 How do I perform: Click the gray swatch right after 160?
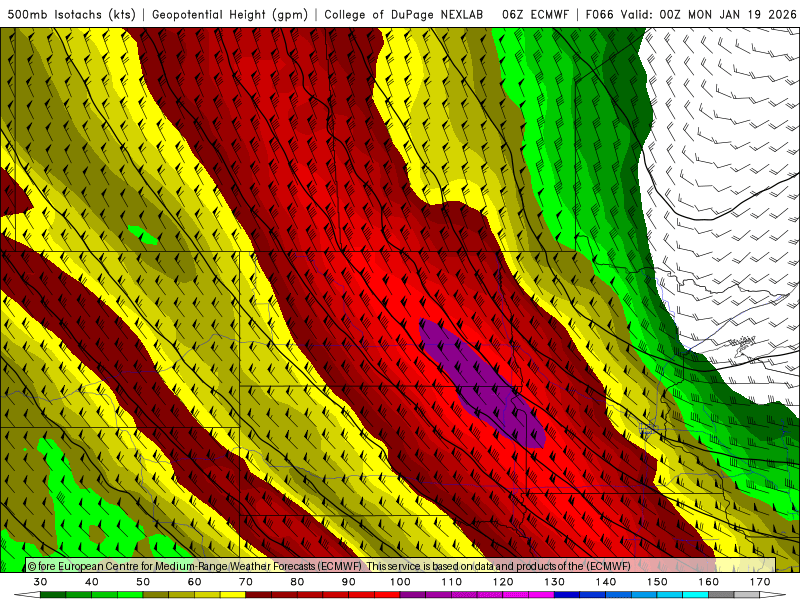tap(721, 595)
